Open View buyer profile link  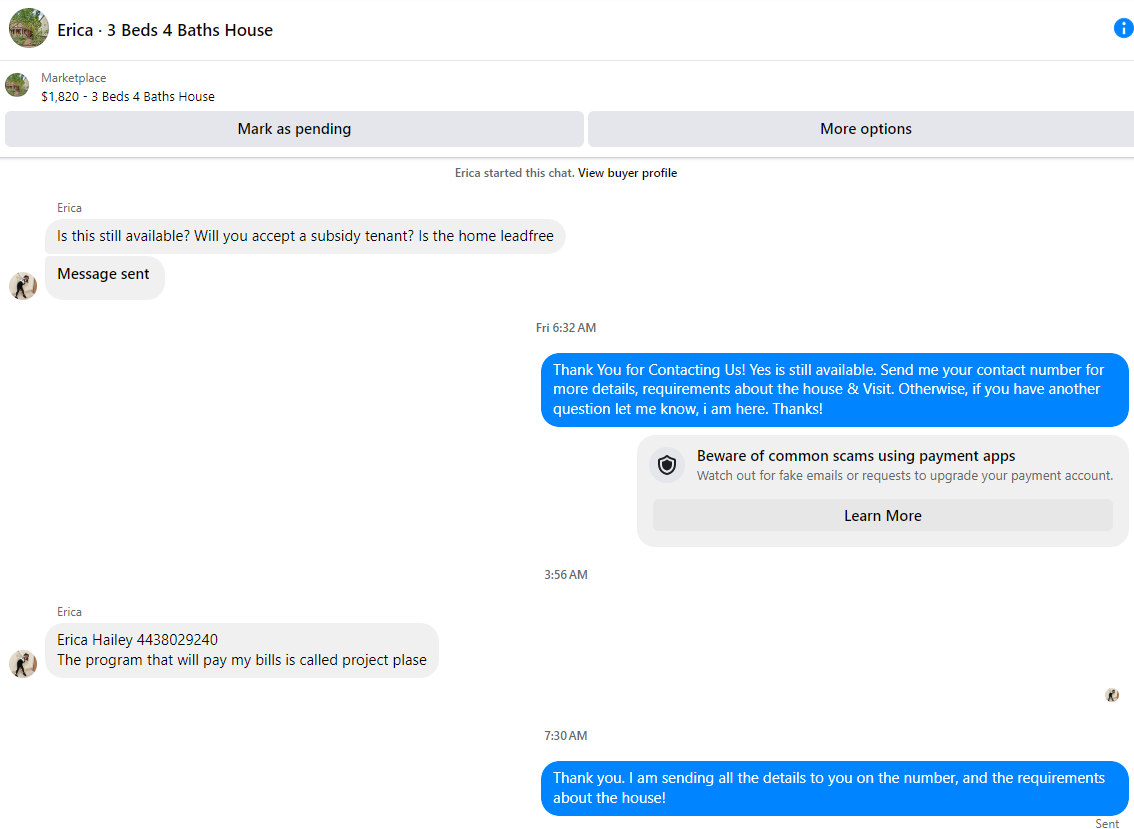pyautogui.click(x=627, y=173)
